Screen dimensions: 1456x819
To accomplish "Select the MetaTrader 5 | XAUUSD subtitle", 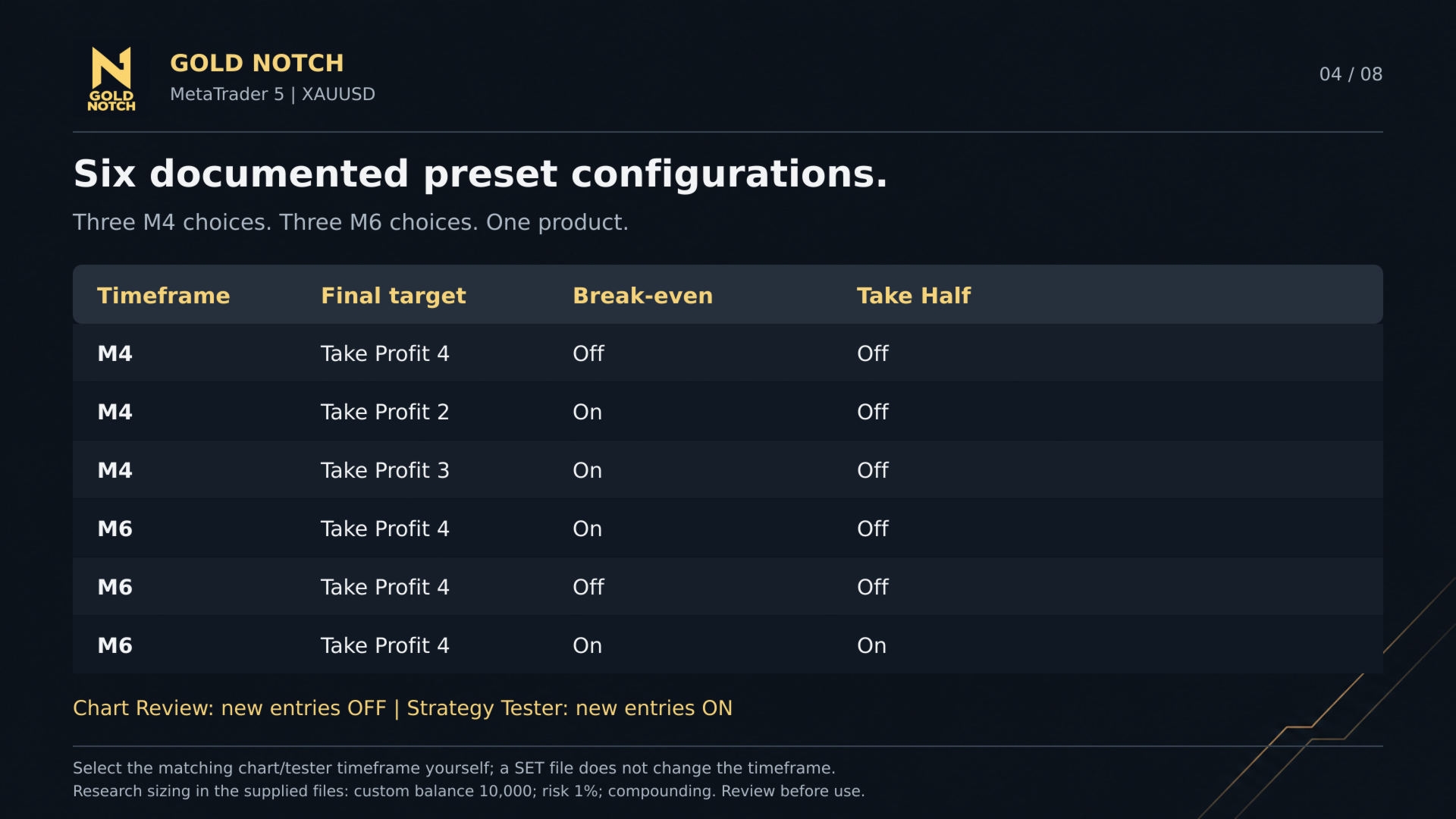I will click(x=272, y=94).
